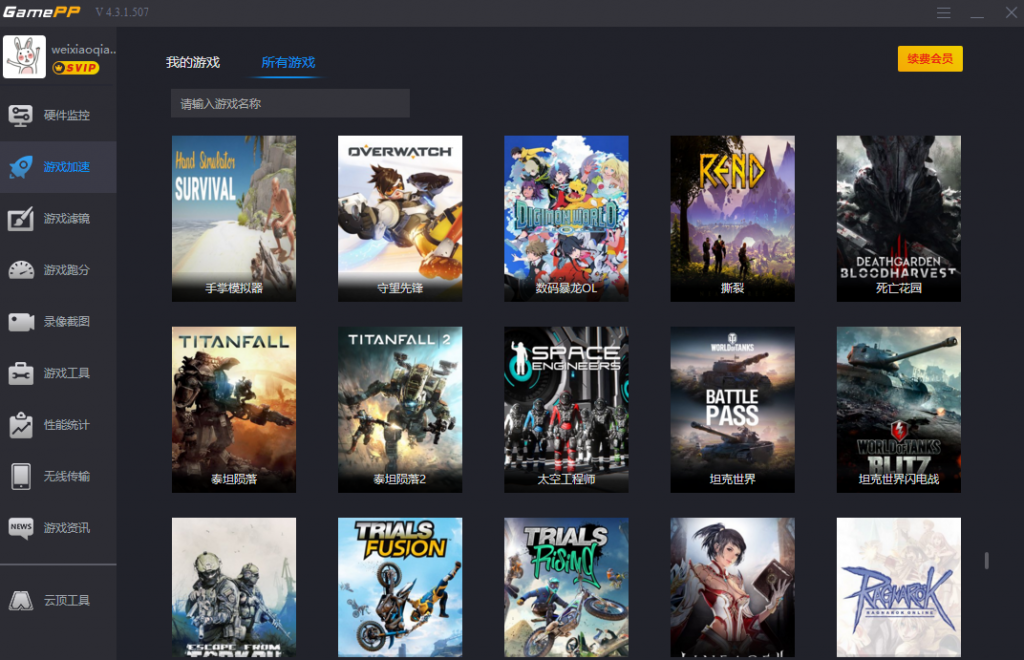This screenshot has height=660, width=1024.
Task: Click the 续费会员 renew membership button
Action: click(930, 59)
